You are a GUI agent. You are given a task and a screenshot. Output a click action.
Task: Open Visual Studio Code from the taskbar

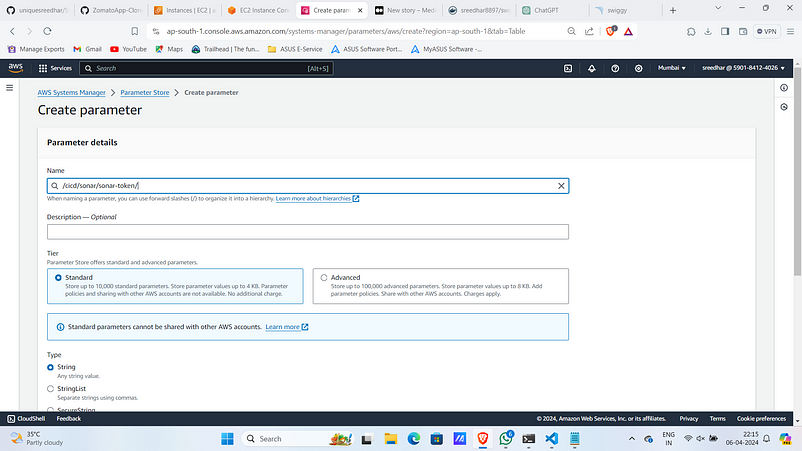(x=552, y=439)
